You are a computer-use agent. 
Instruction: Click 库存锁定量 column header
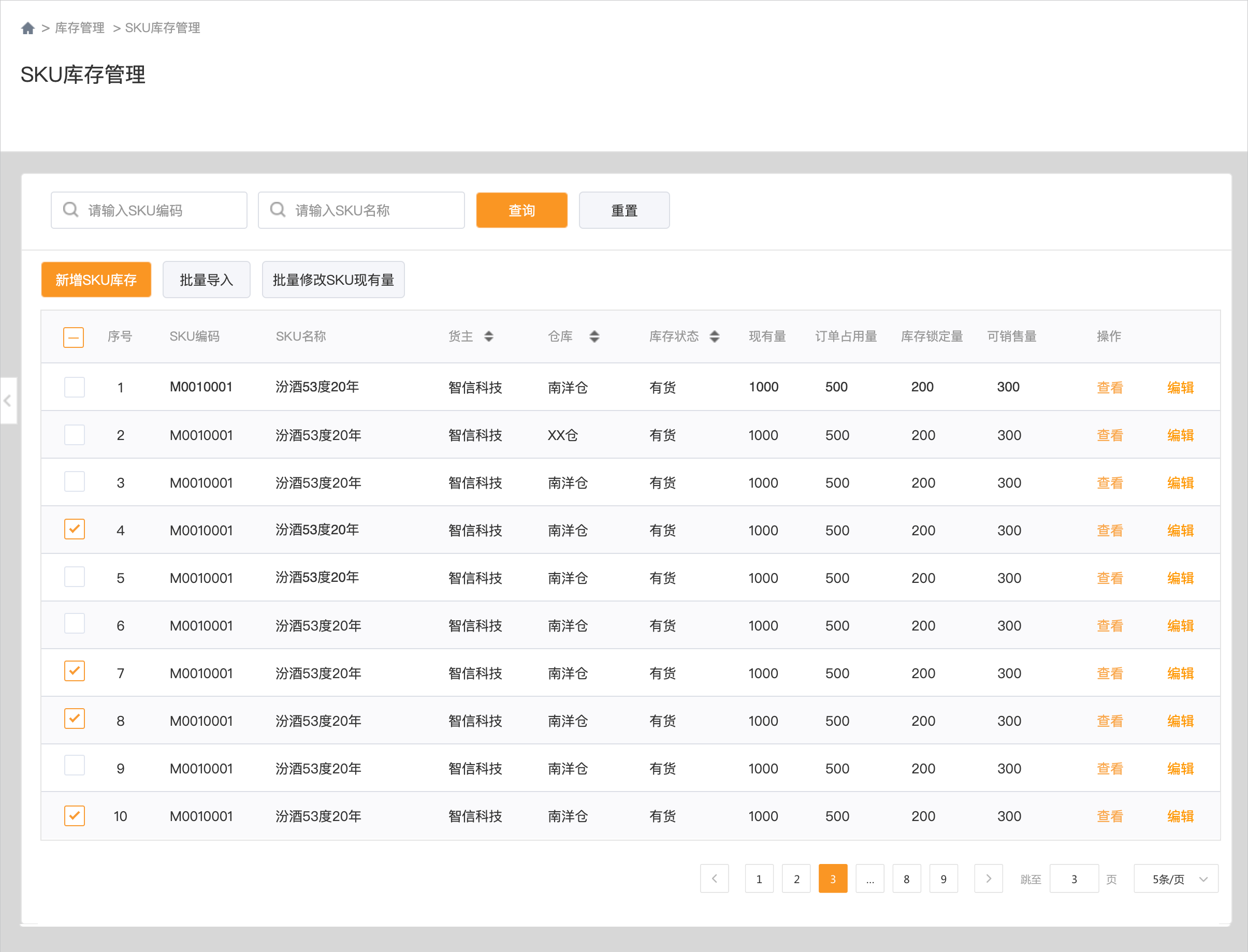tap(932, 336)
